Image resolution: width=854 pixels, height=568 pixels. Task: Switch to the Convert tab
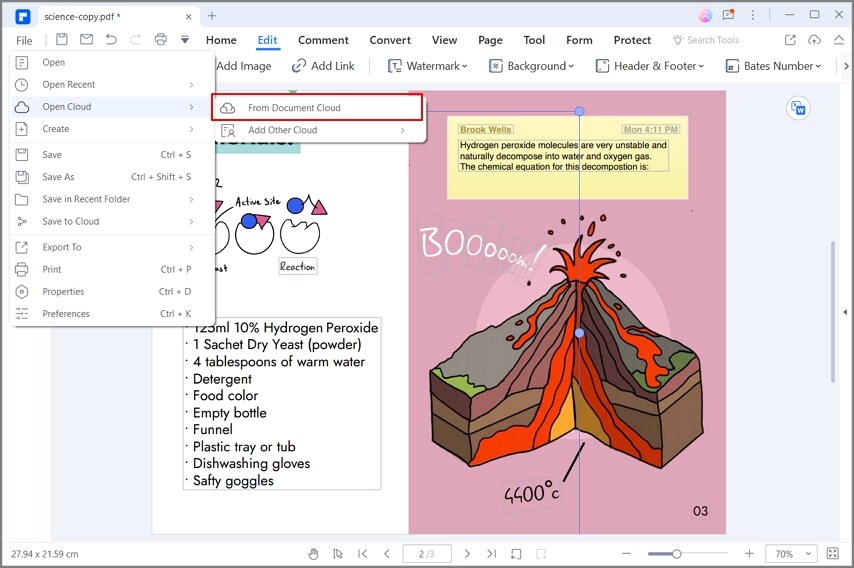point(390,40)
